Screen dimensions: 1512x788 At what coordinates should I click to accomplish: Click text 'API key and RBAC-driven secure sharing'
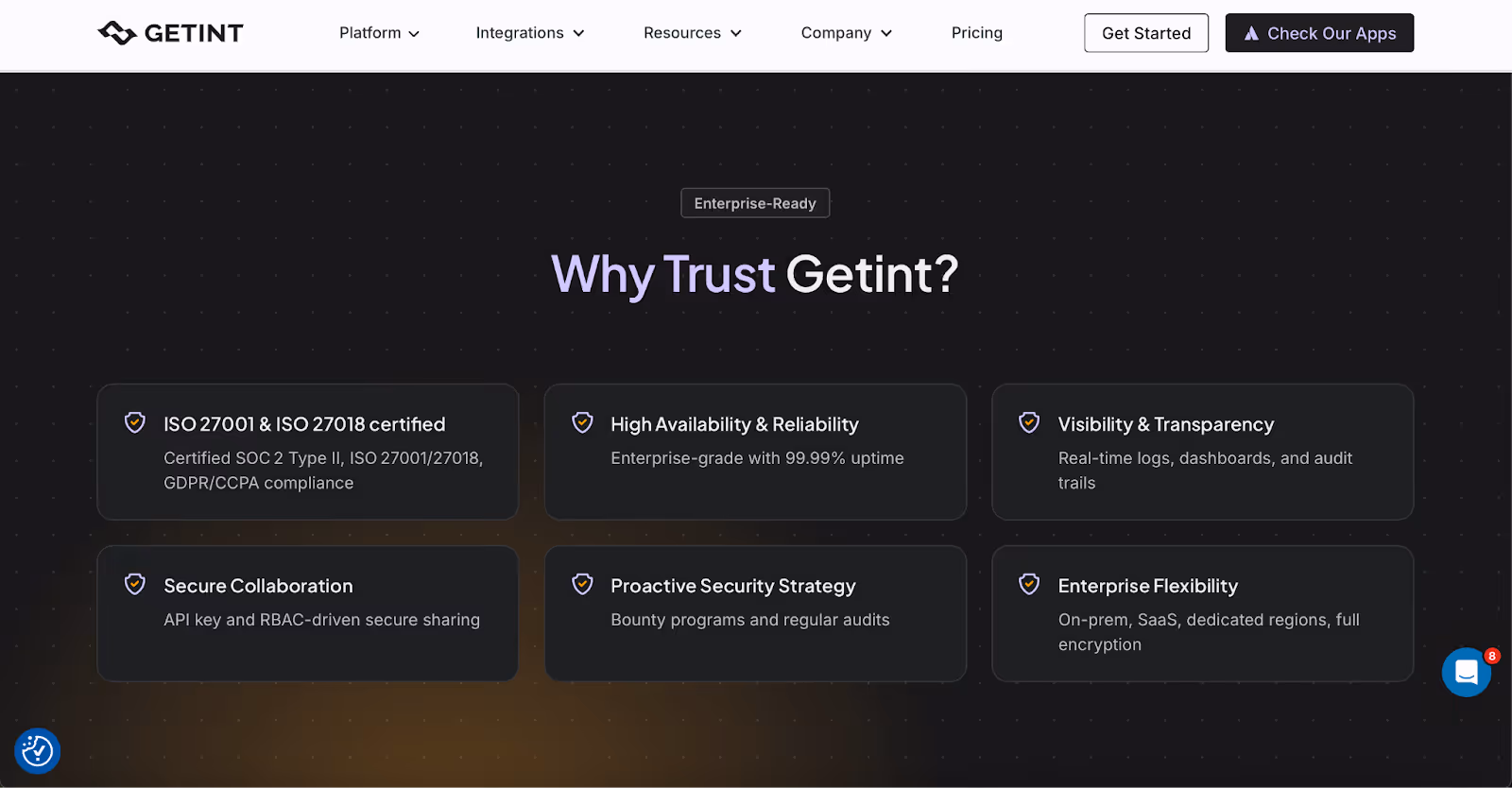tap(321, 620)
